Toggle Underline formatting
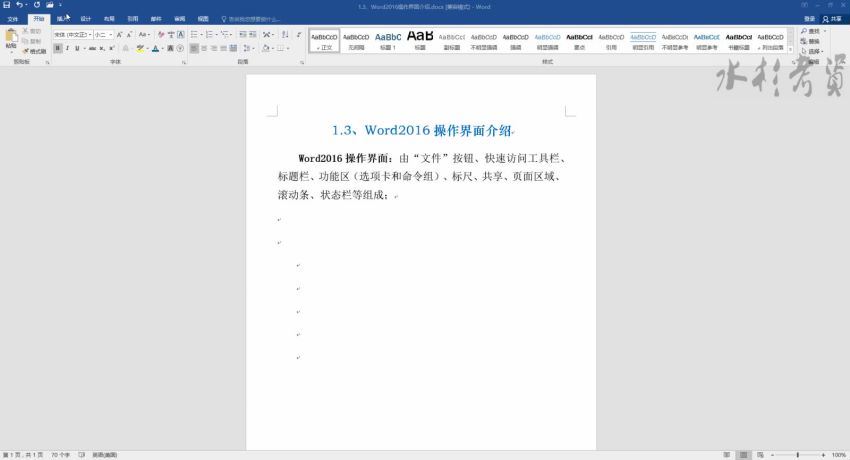This screenshot has height=460, width=850. tap(77, 48)
